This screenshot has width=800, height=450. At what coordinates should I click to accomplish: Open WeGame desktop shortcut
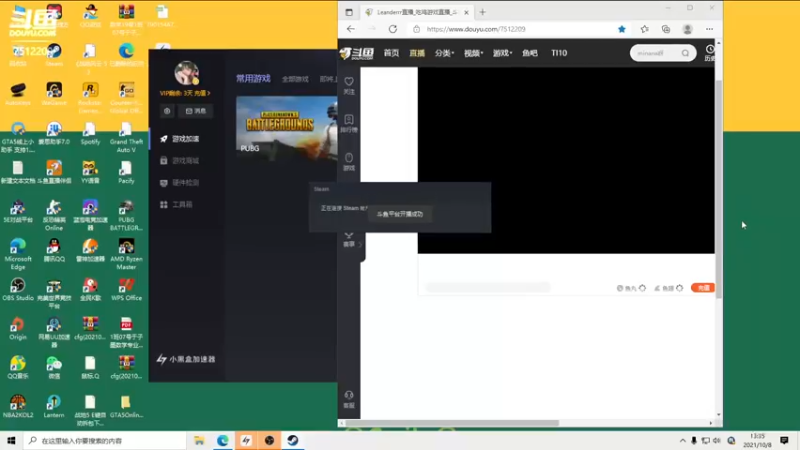click(54, 94)
